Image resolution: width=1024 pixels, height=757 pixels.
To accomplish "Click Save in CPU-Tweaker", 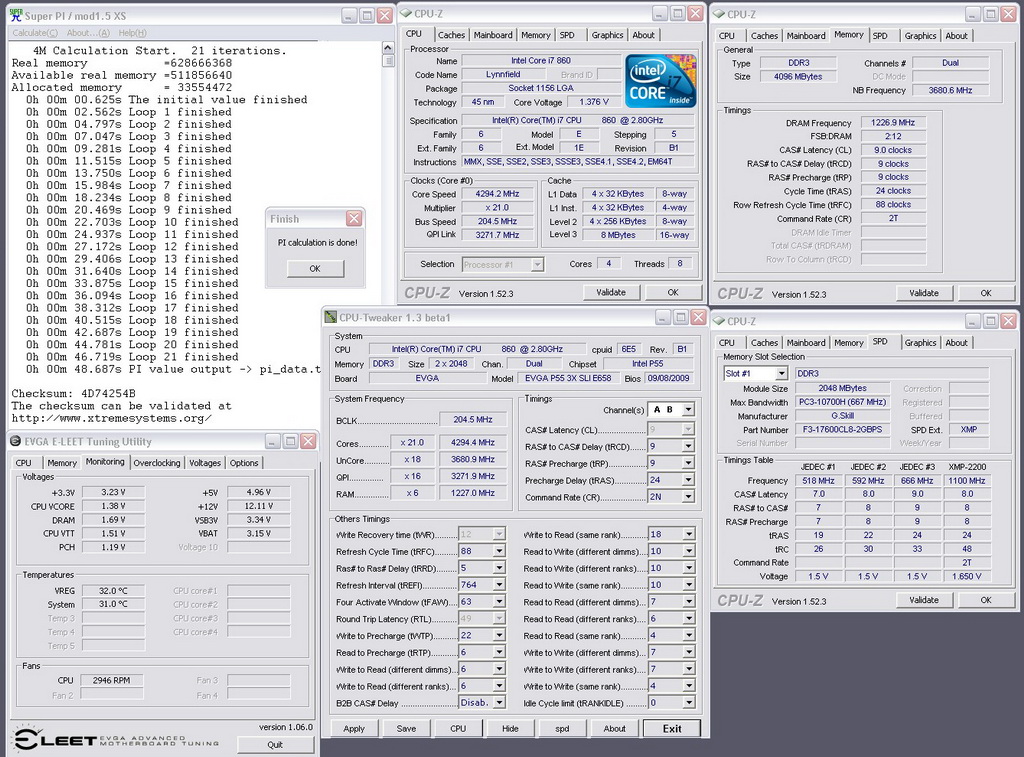I will point(406,728).
